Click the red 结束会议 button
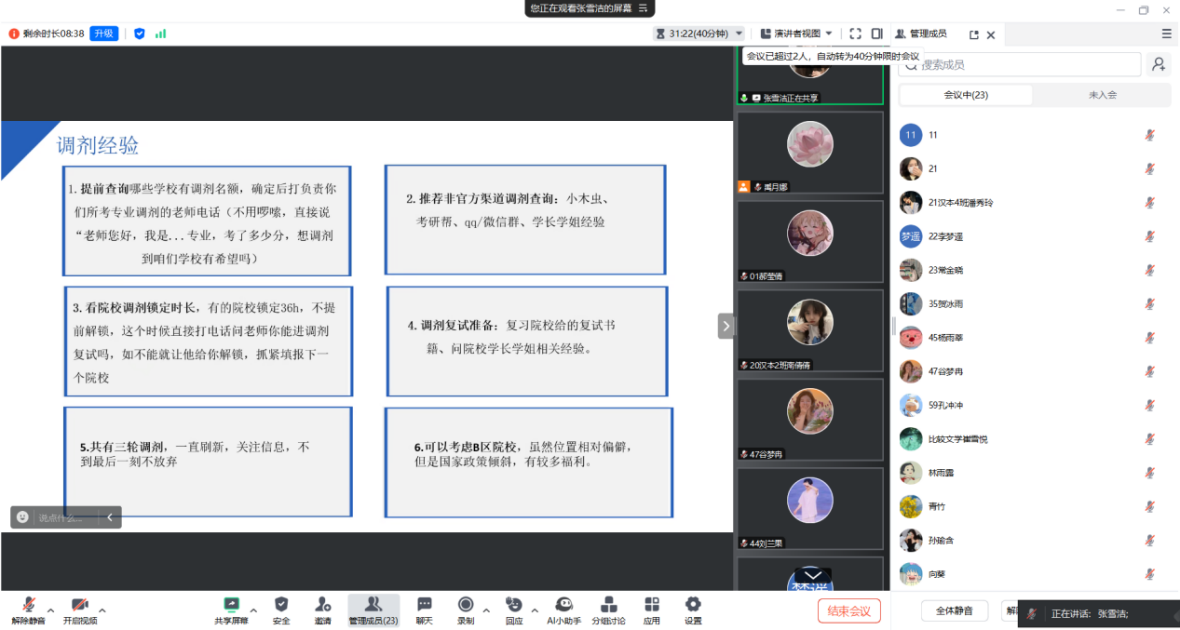 [x=849, y=611]
